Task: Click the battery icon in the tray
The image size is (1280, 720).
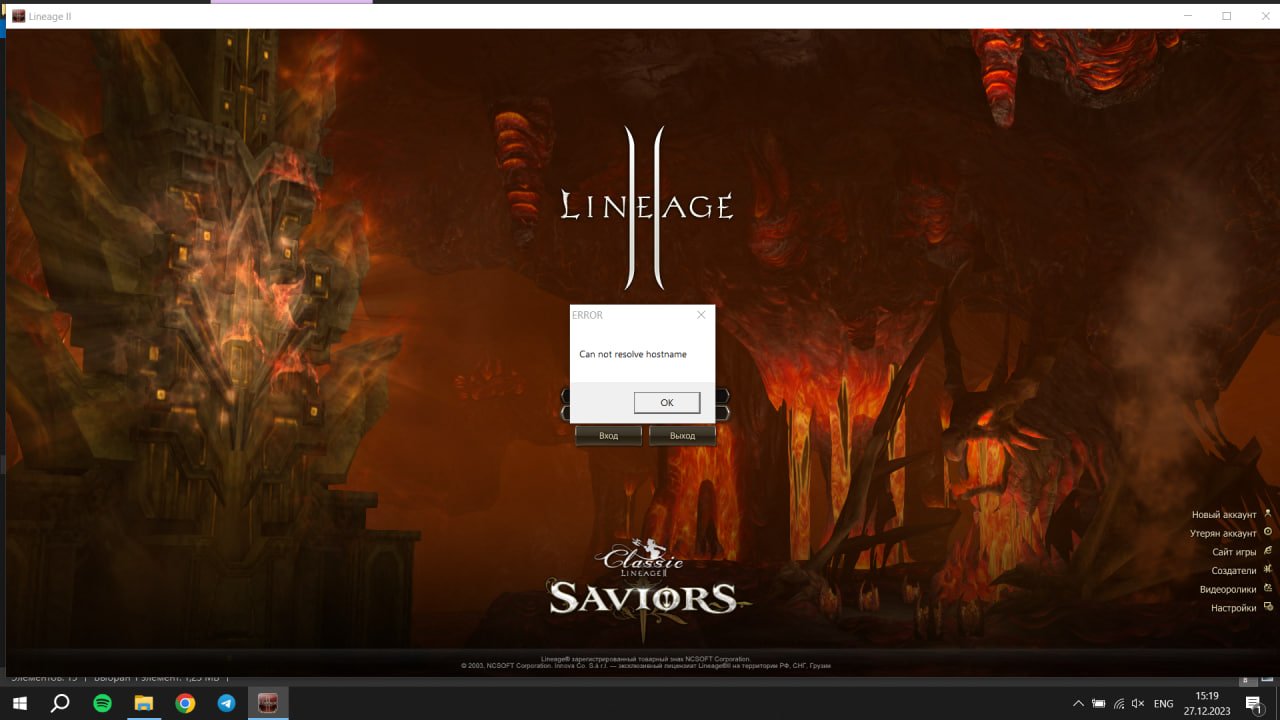Action: [1098, 704]
